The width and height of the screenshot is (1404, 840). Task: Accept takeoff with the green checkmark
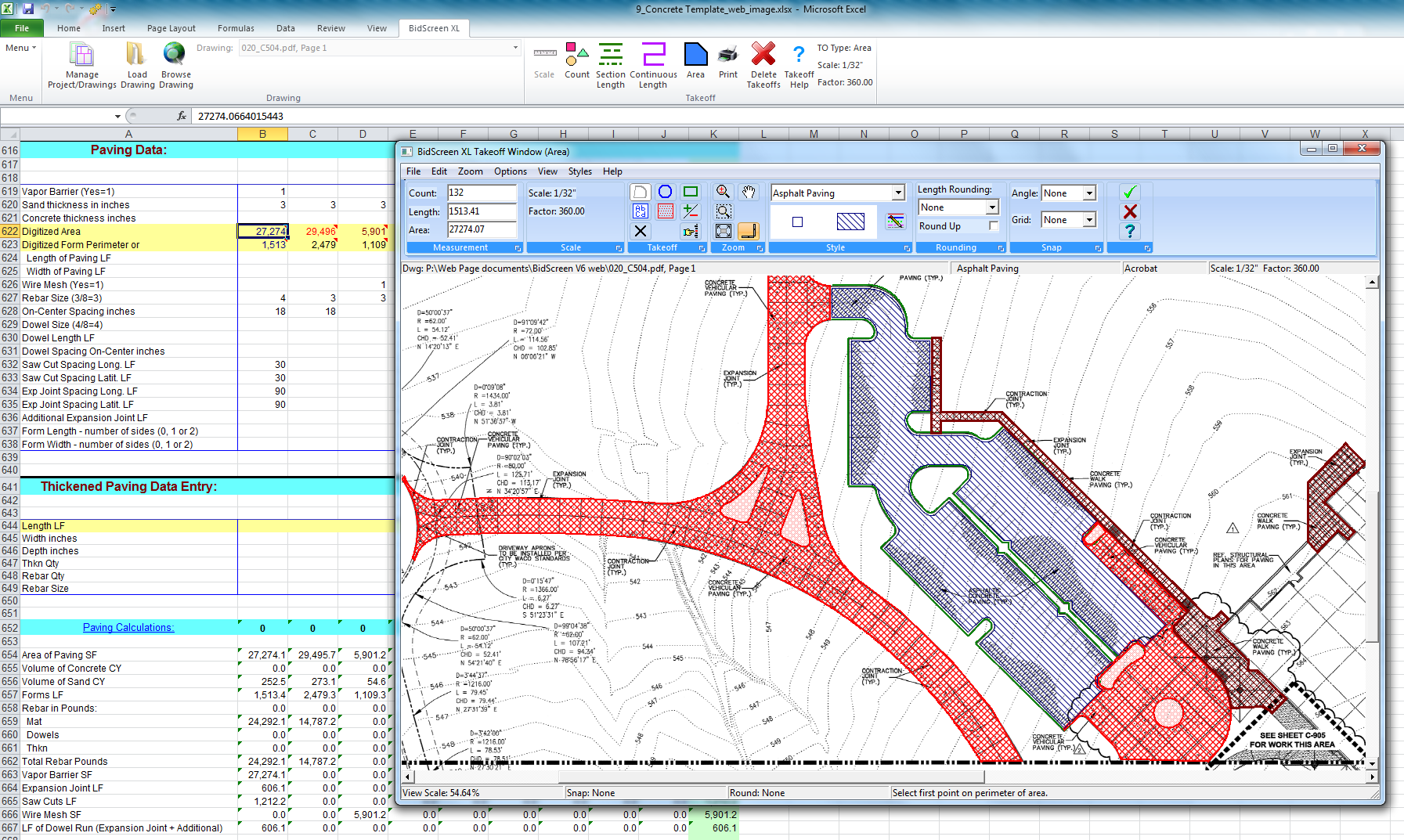[x=1129, y=192]
